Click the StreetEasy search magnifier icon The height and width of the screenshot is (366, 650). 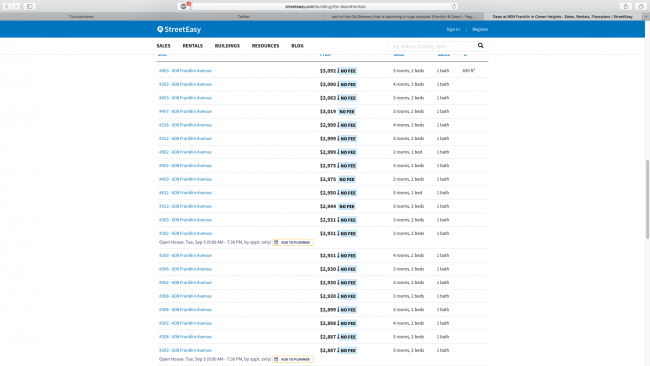pyautogui.click(x=480, y=46)
